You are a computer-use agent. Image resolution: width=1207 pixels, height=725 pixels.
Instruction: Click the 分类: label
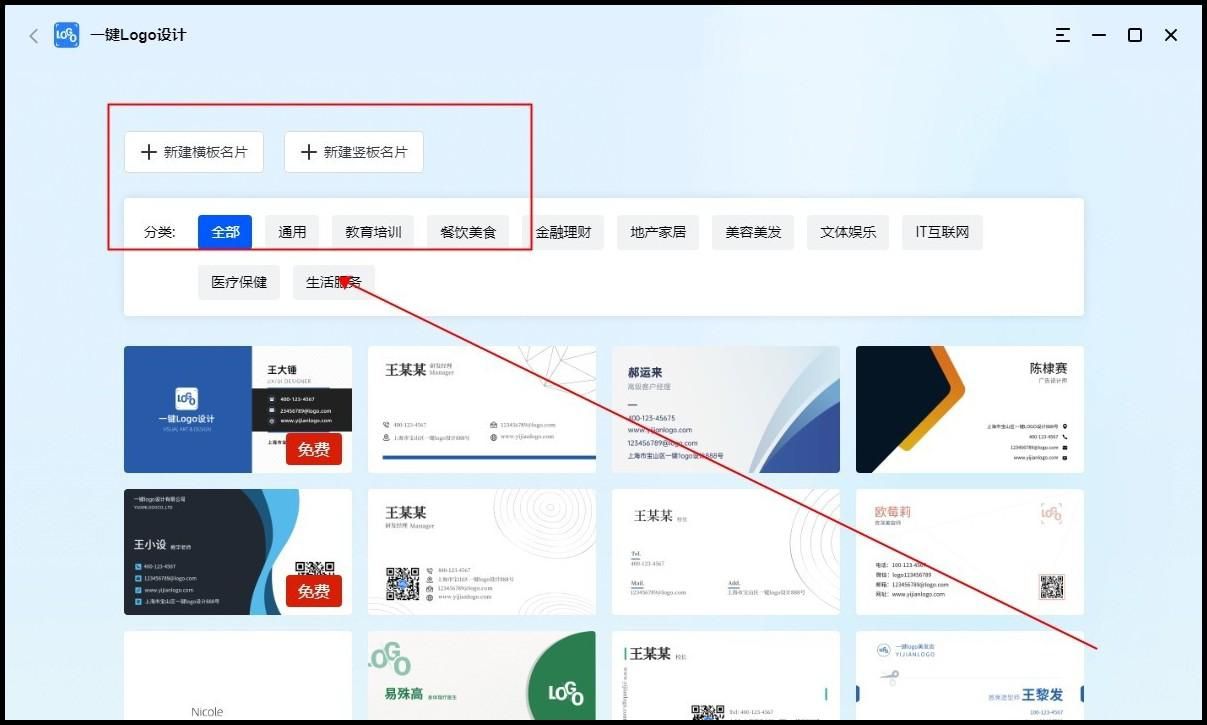[x=160, y=232]
